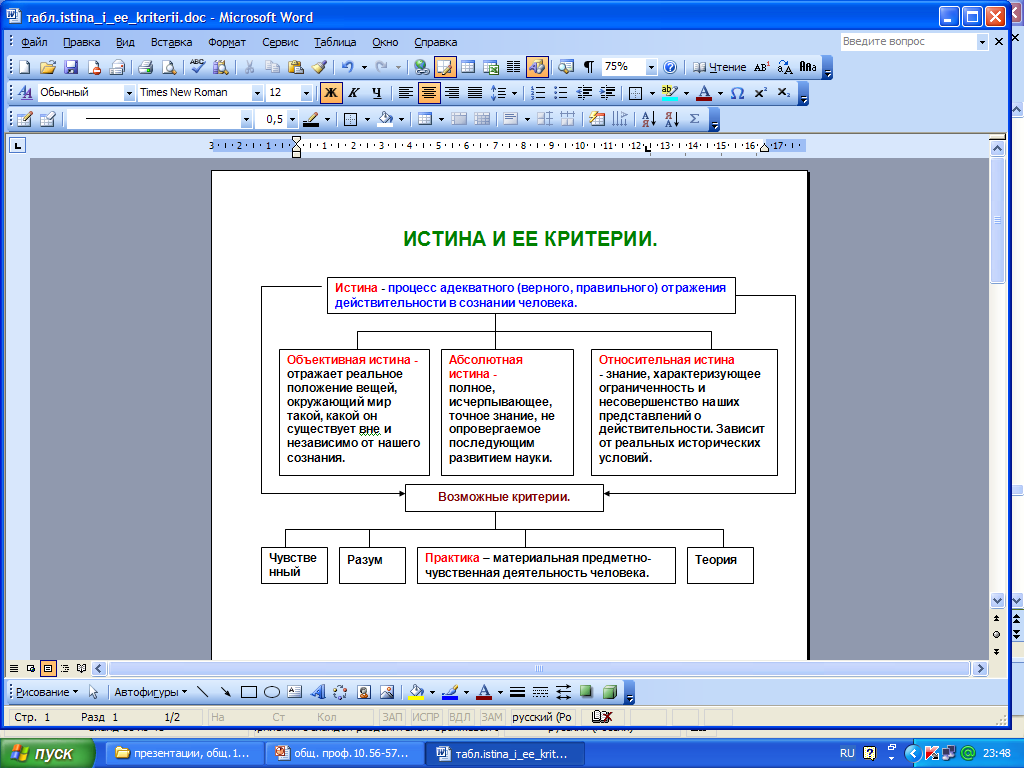Select the Rectangle drawing tool
Screen dimensions: 1024x768
point(249,692)
